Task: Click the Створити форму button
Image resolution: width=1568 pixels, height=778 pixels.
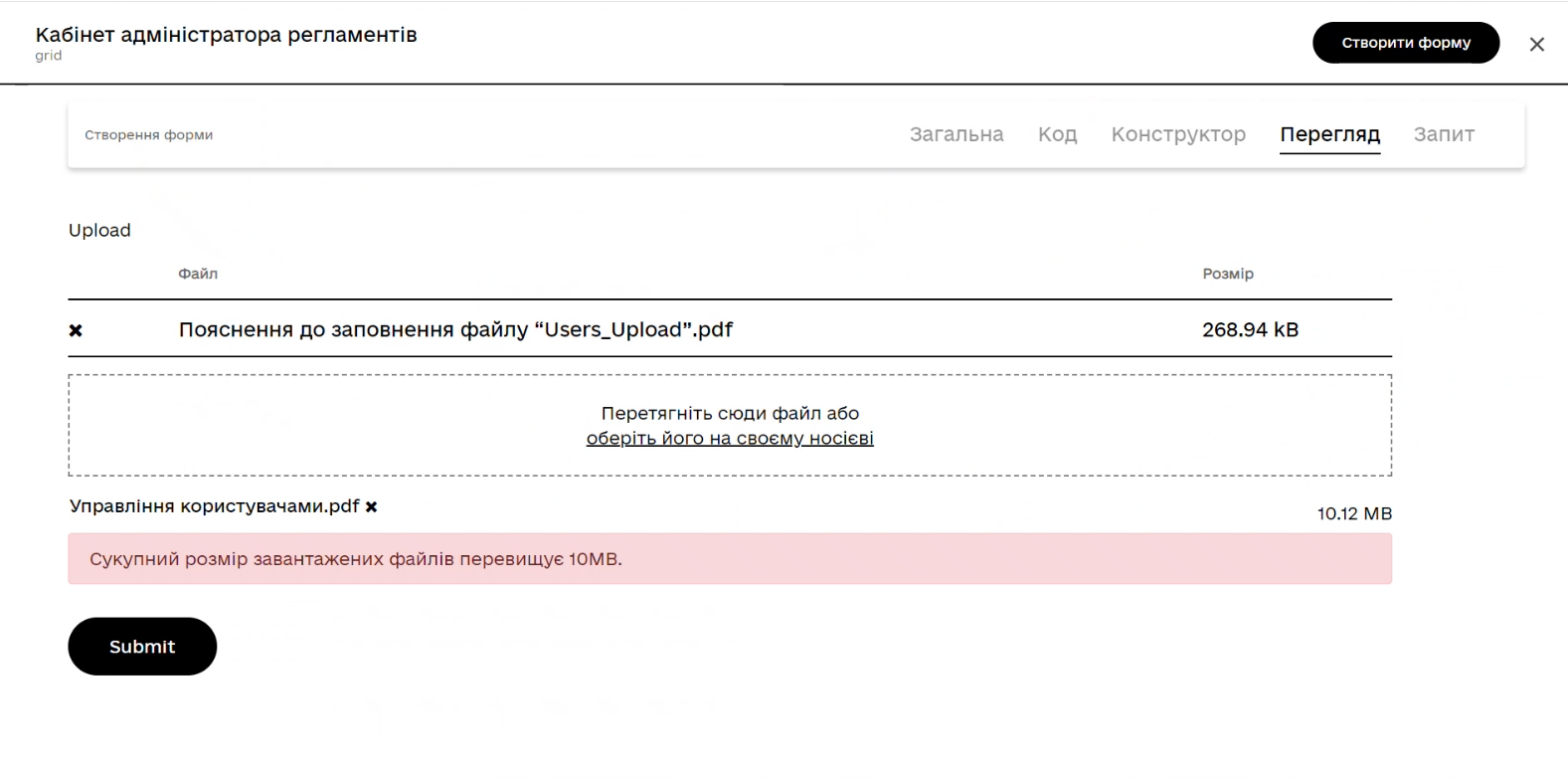Action: pos(1406,43)
